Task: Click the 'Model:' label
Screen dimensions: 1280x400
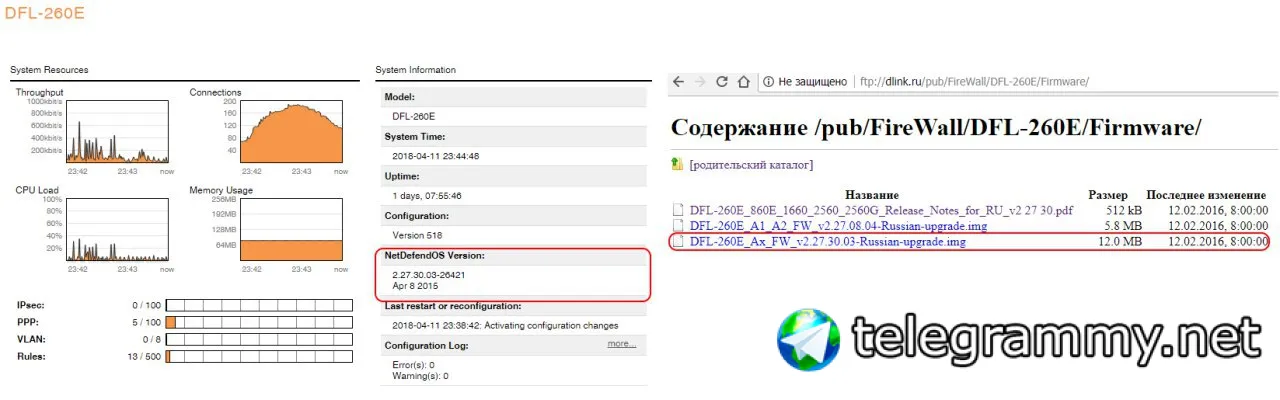Action: click(400, 97)
